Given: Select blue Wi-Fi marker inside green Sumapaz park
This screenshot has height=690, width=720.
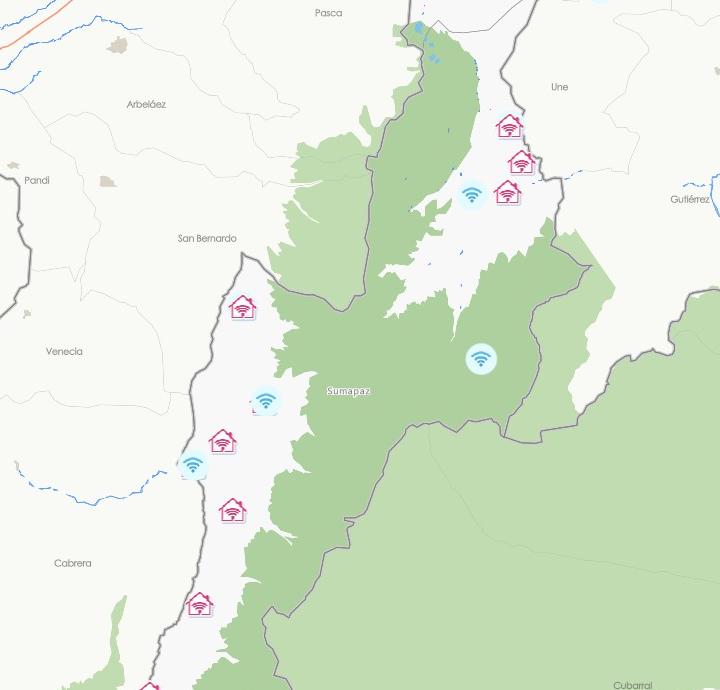Looking at the screenshot, I should (481, 359).
